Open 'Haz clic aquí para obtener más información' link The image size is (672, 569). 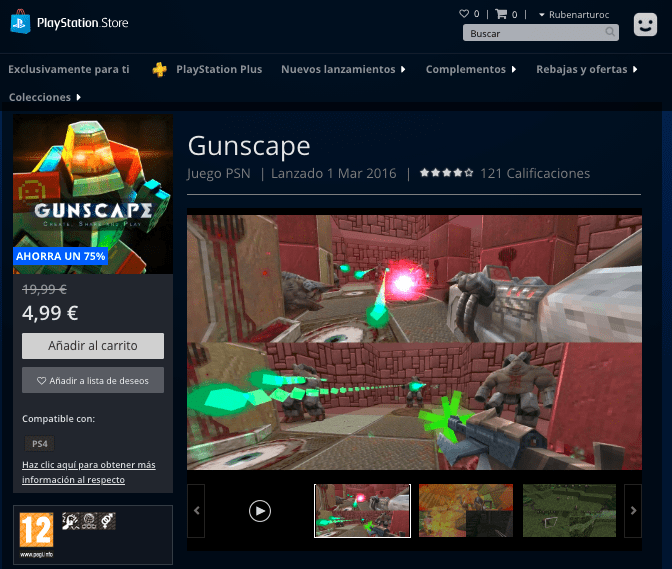click(x=89, y=472)
